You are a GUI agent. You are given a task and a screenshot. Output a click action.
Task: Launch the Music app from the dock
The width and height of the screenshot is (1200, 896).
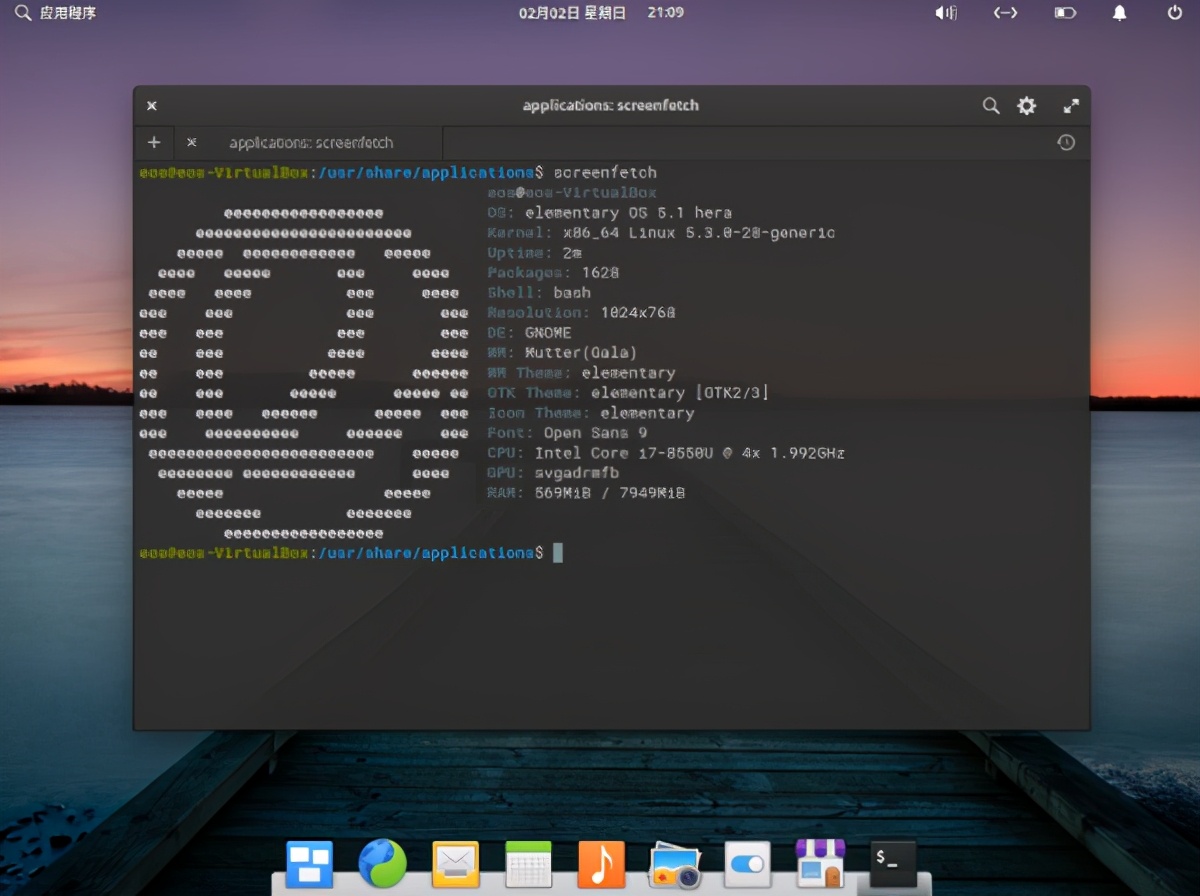(x=601, y=861)
